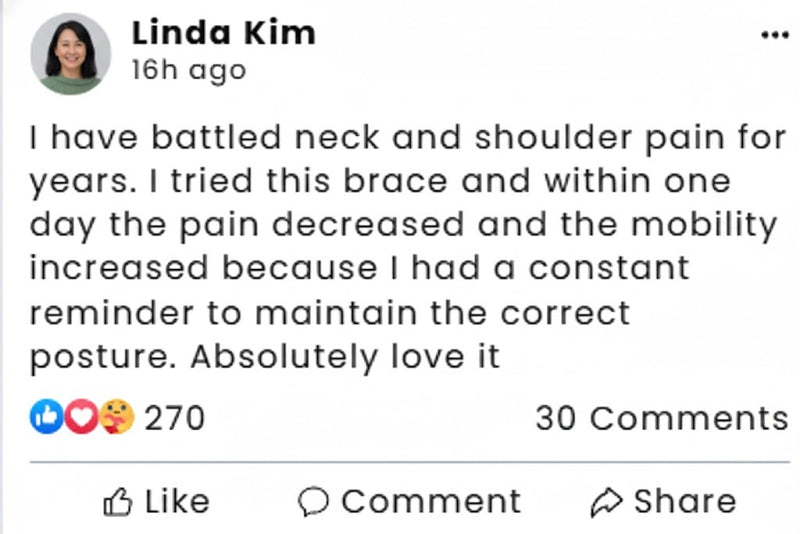This screenshot has width=800, height=534.
Task: Click the blue thumbs-up reaction icon
Action: click(x=45, y=418)
